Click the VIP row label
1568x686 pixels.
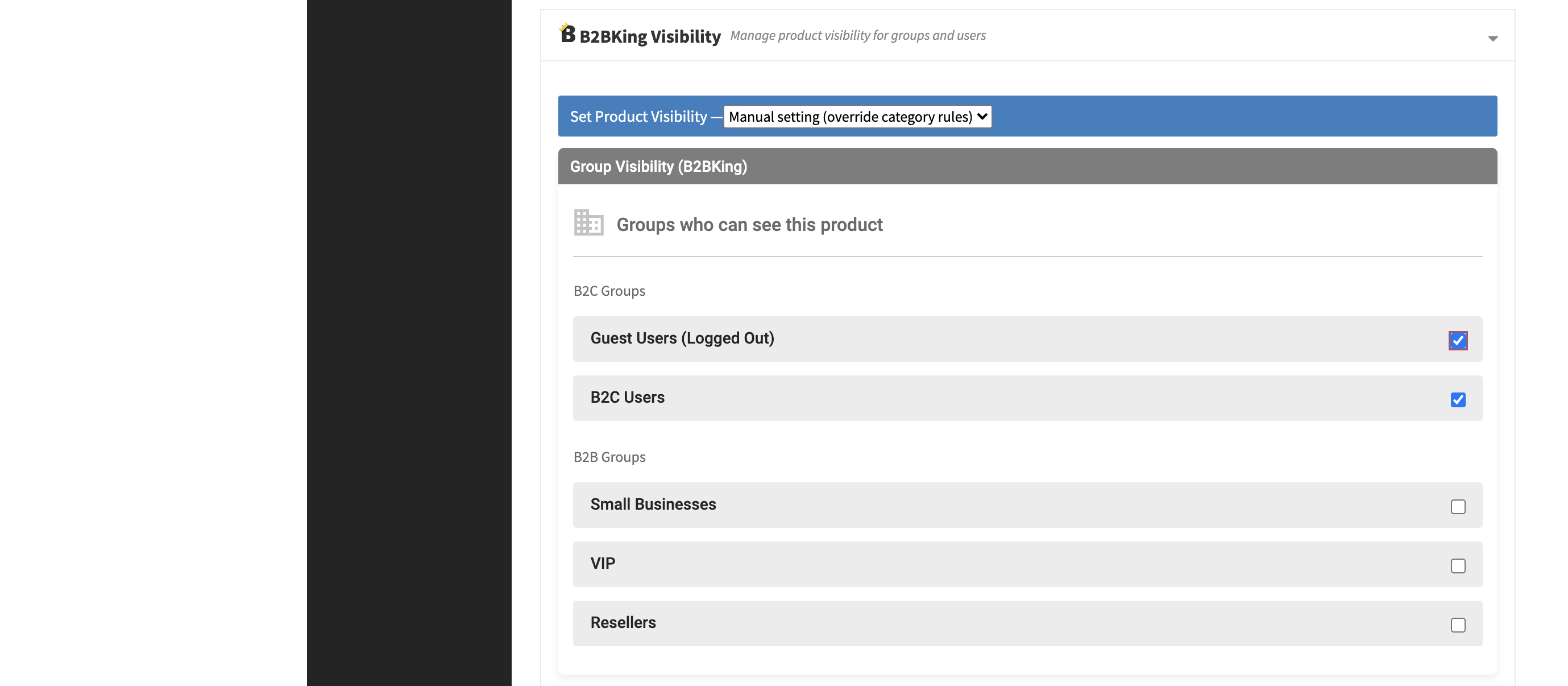pyautogui.click(x=602, y=564)
